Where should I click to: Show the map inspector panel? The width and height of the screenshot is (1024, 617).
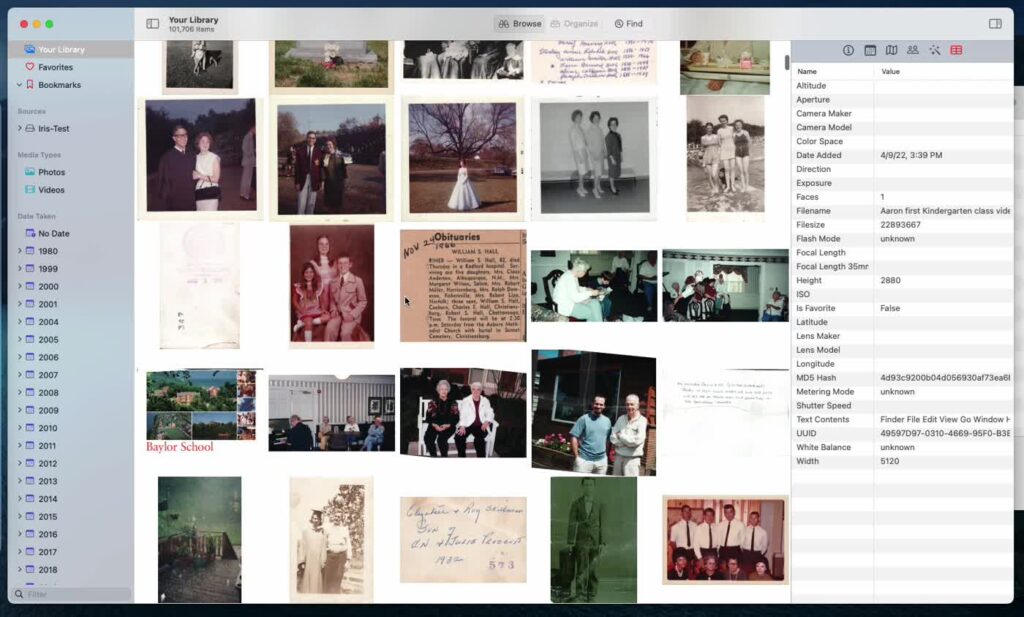coord(891,50)
